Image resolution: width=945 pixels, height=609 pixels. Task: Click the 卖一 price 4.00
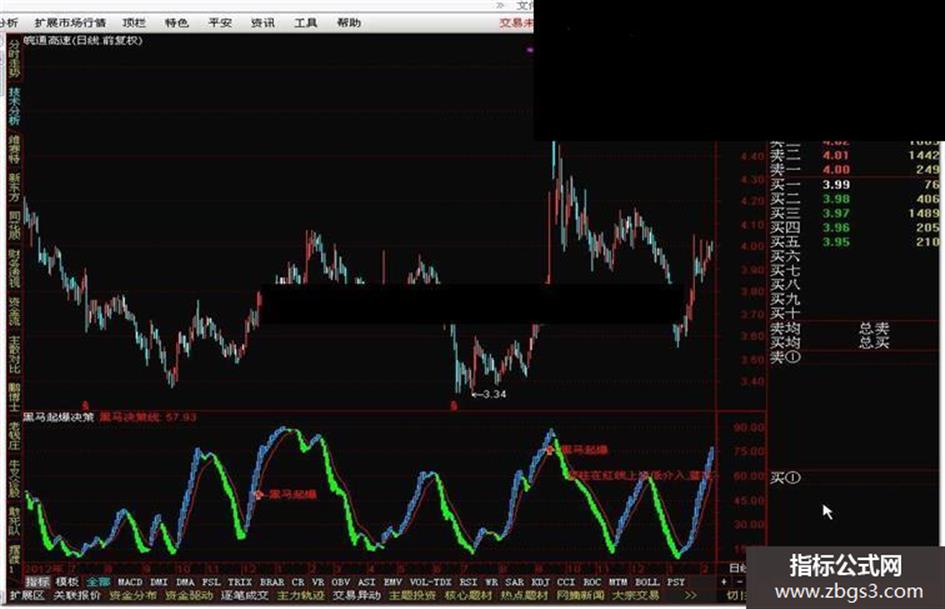tap(837, 170)
